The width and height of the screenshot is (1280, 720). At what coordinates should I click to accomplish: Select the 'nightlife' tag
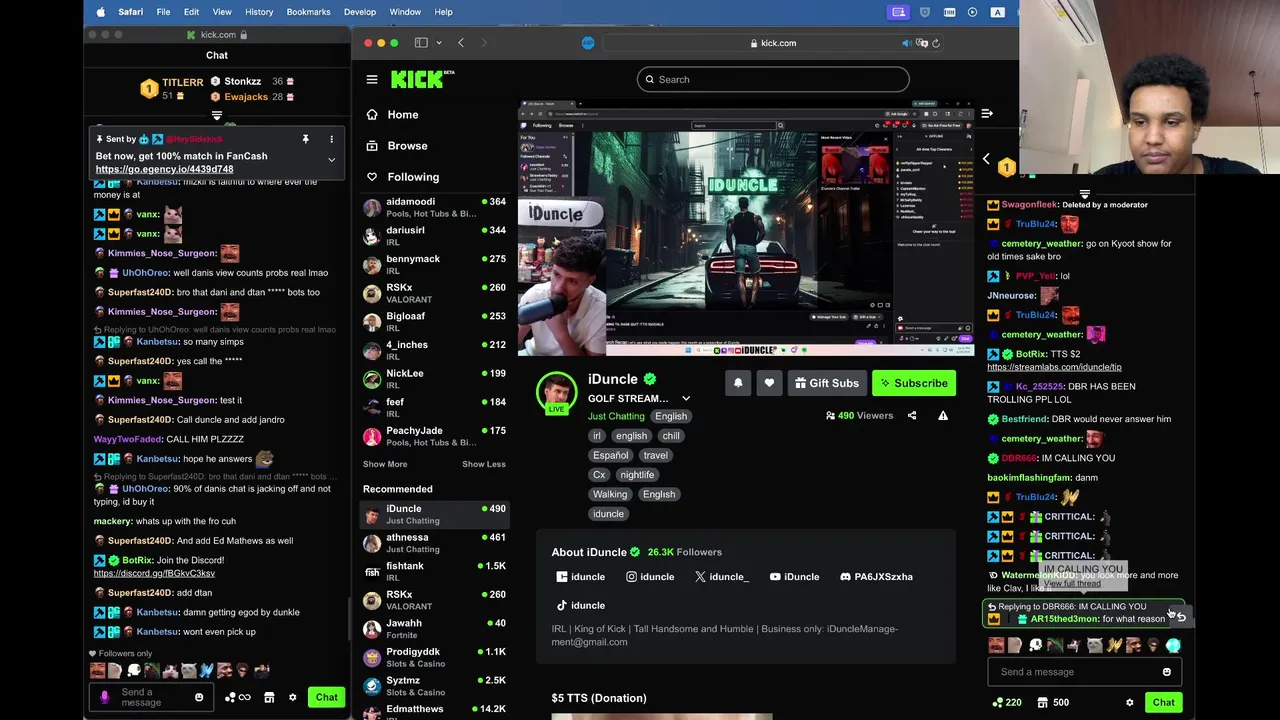(x=637, y=475)
